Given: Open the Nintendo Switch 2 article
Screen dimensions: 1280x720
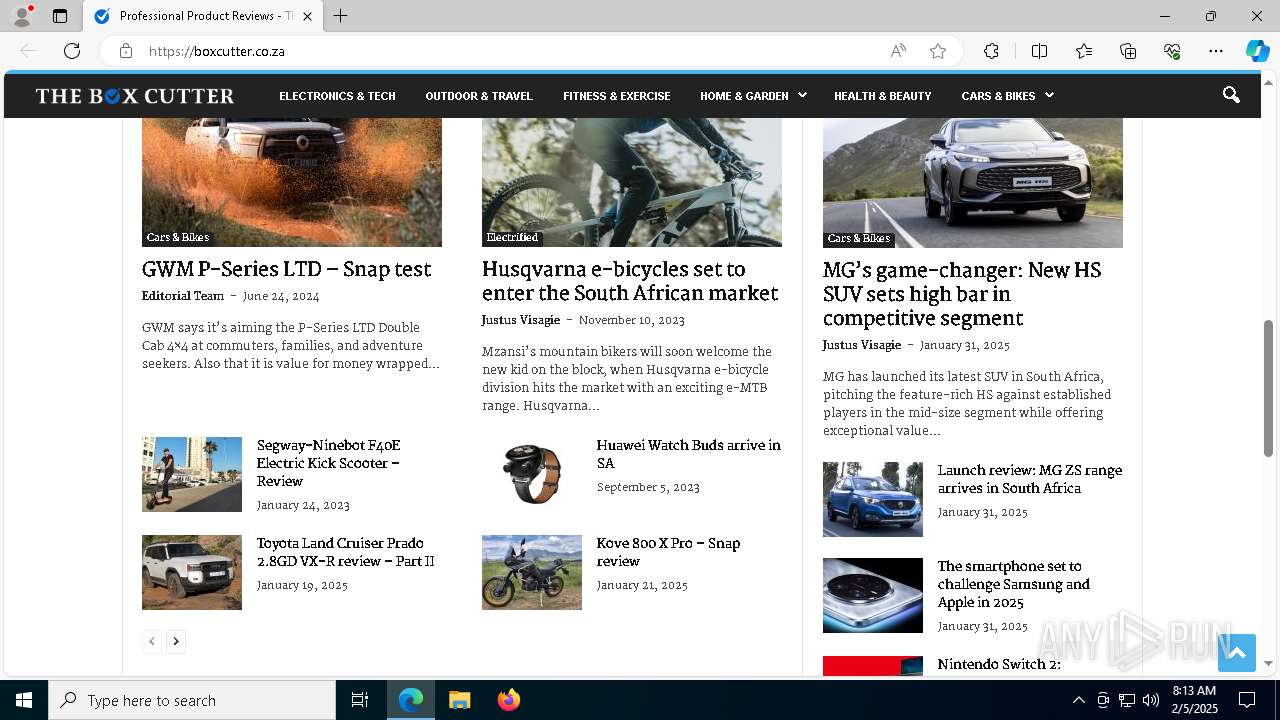Looking at the screenshot, I should (999, 665).
